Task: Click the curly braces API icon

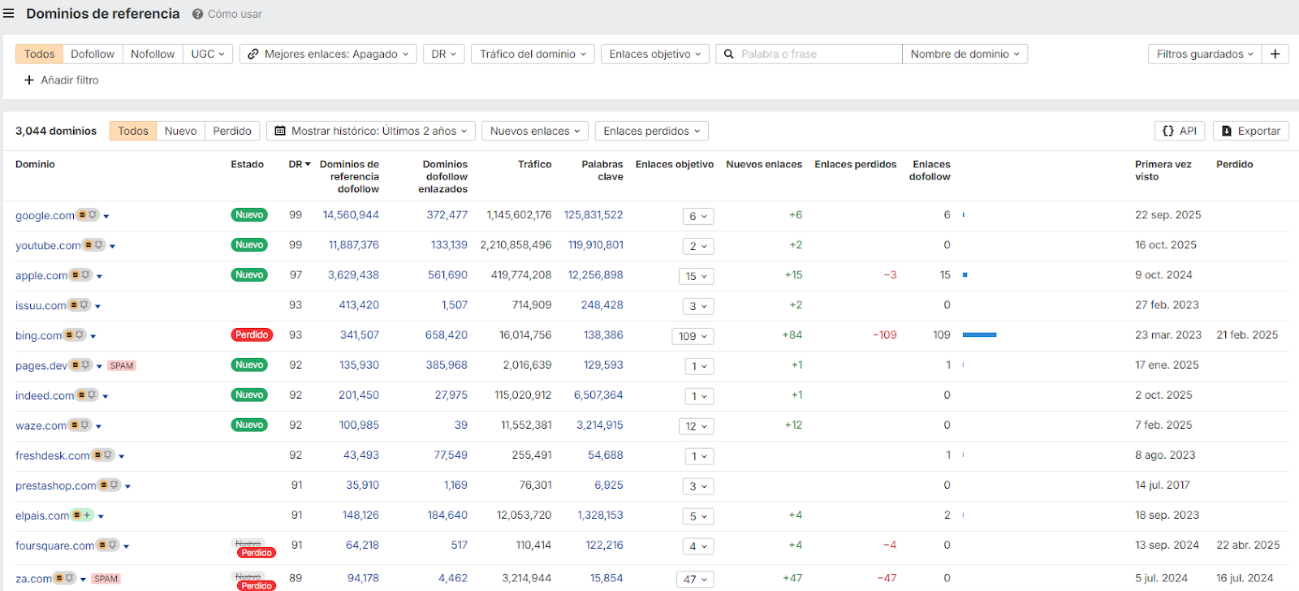Action: tap(1167, 131)
